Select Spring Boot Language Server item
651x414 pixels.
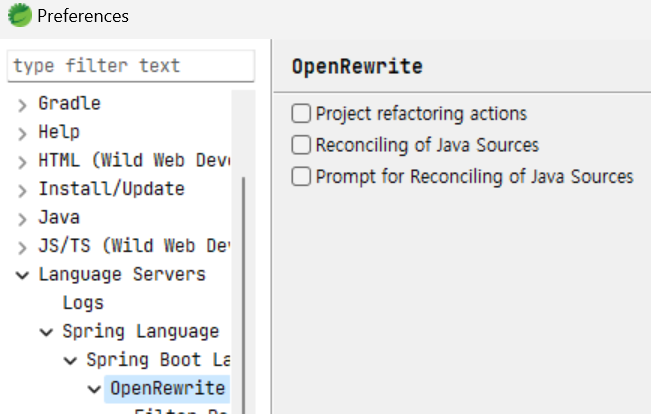pyautogui.click(x=158, y=360)
